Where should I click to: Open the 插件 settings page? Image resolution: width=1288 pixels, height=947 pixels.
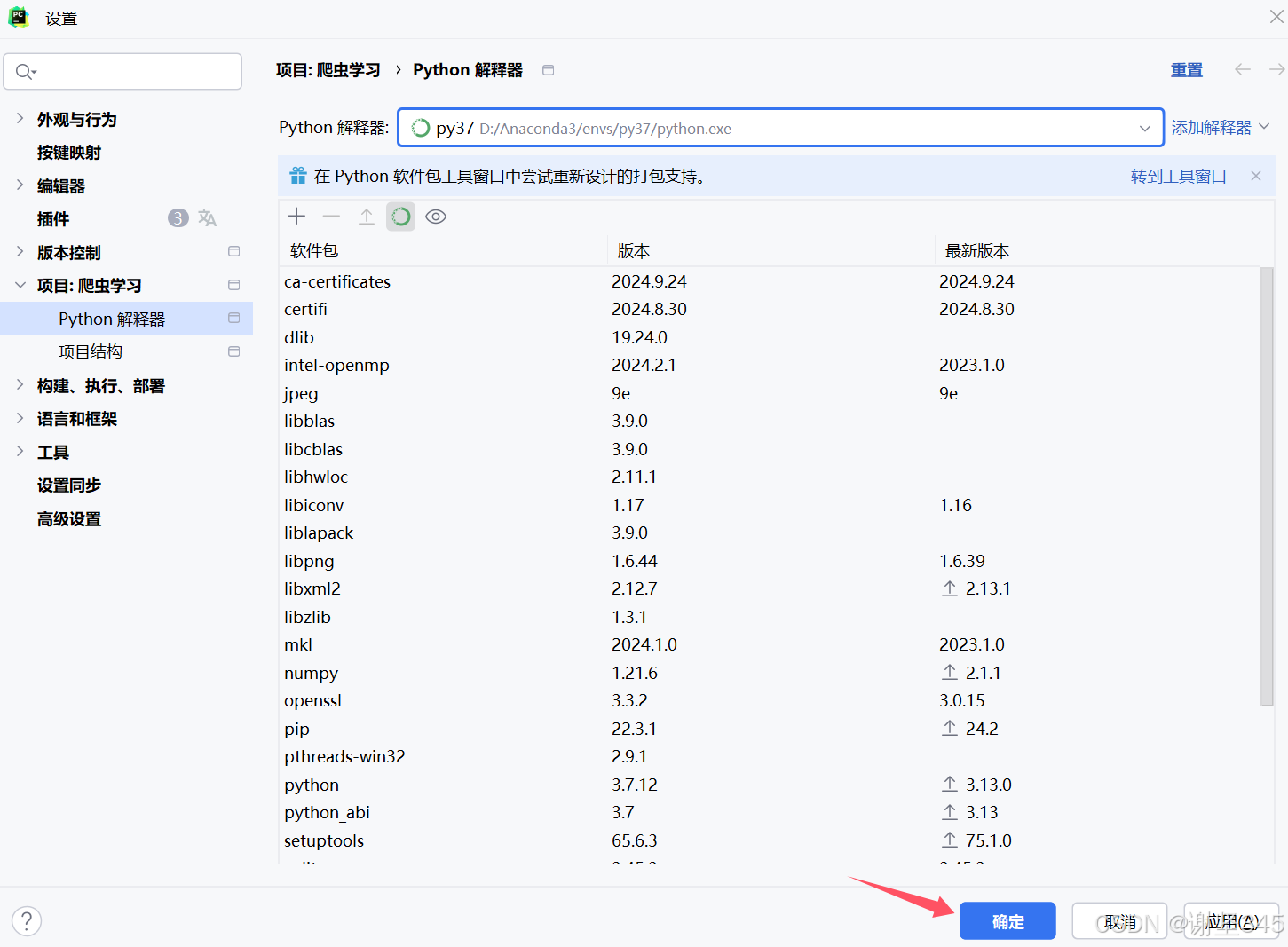click(x=53, y=219)
